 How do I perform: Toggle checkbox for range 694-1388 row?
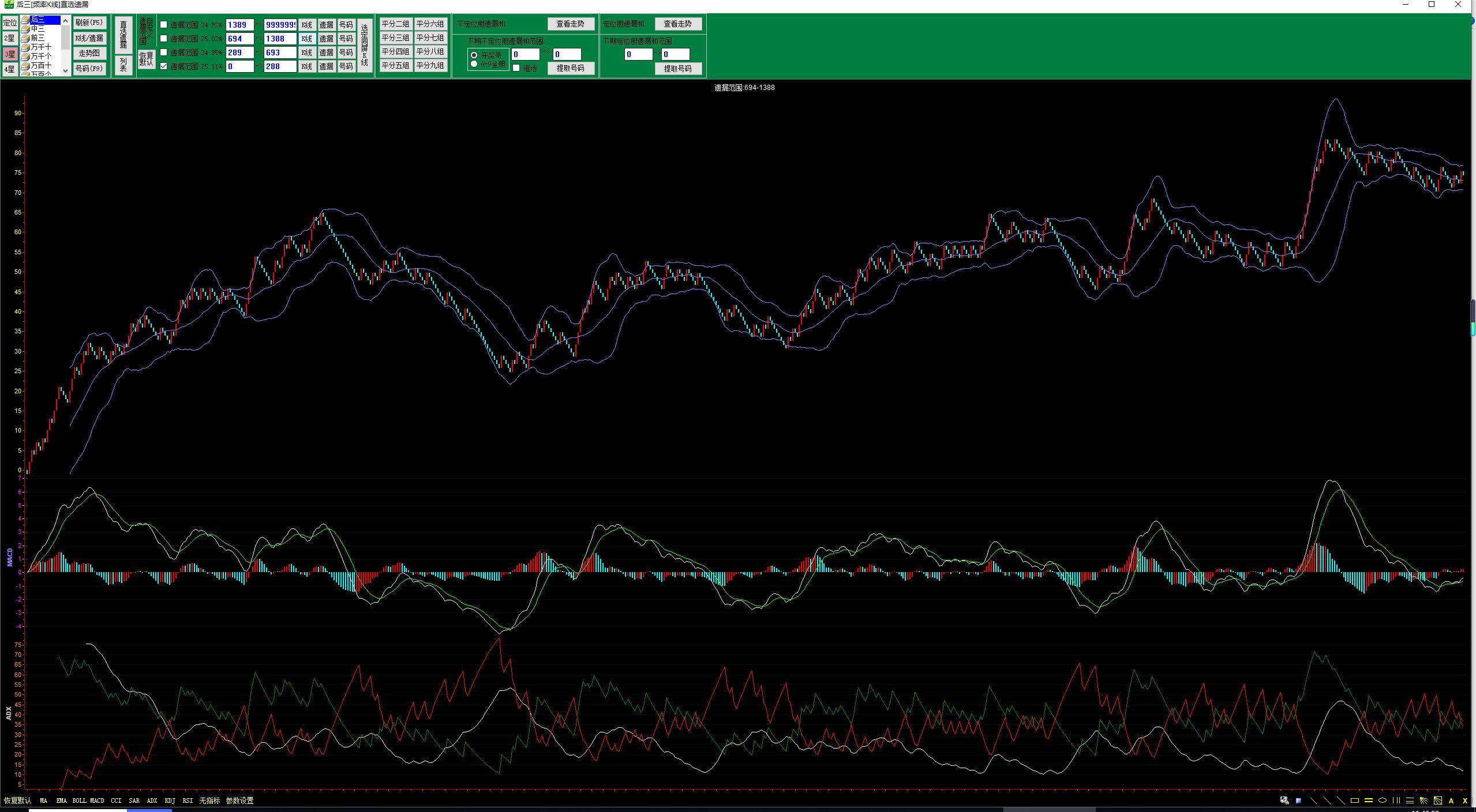tap(164, 39)
